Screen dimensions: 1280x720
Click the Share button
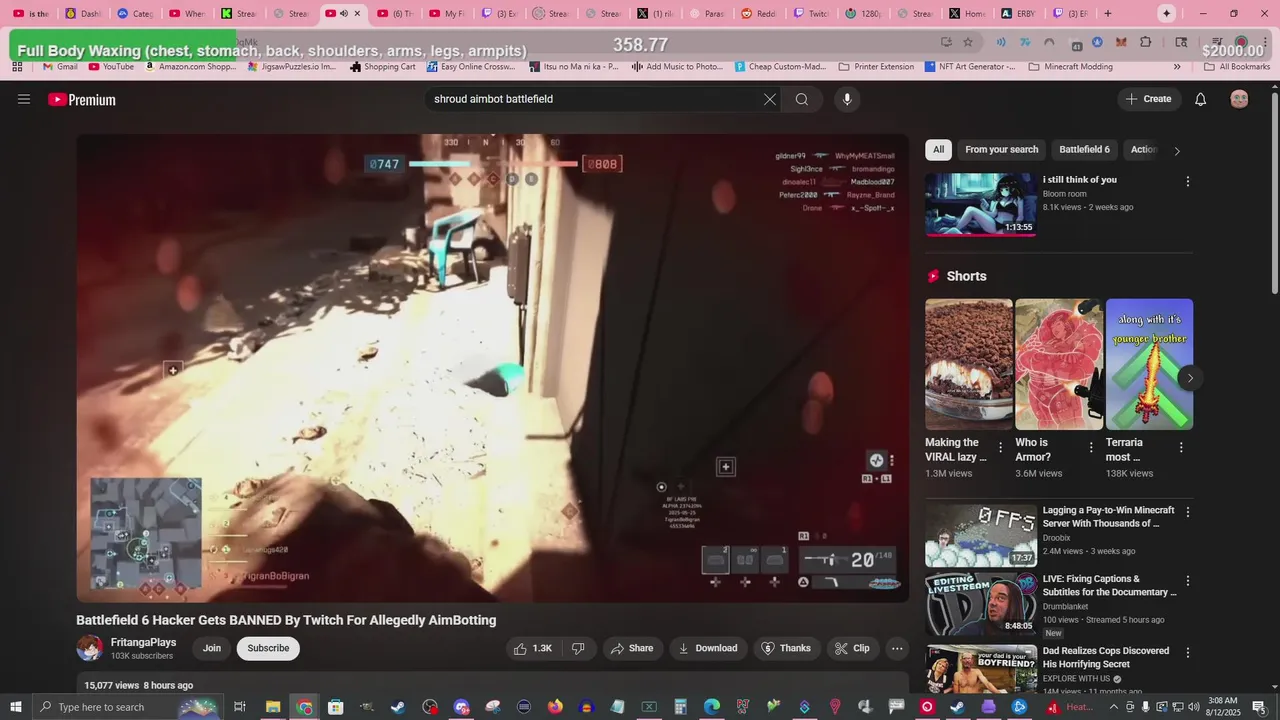point(631,648)
